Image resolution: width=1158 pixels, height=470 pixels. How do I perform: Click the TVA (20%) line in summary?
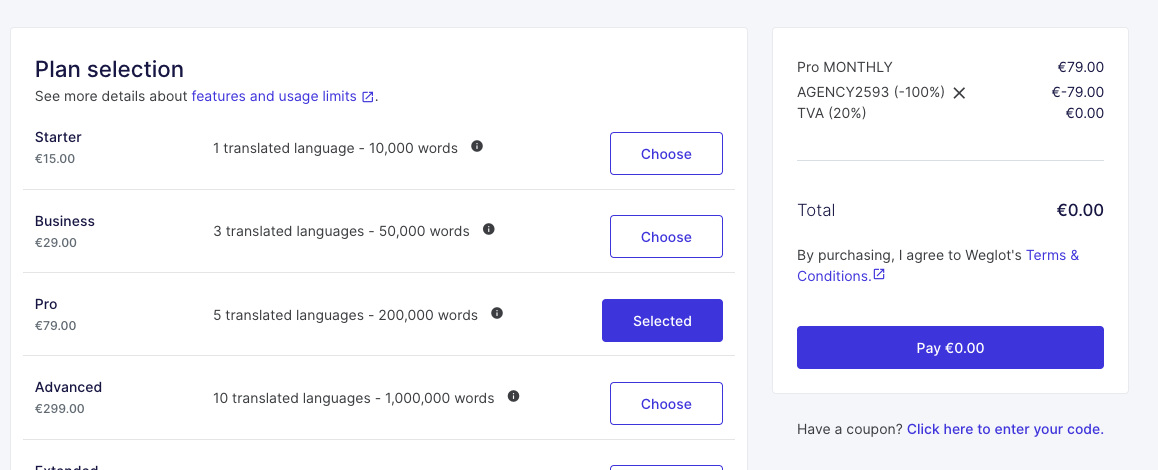(x=831, y=113)
